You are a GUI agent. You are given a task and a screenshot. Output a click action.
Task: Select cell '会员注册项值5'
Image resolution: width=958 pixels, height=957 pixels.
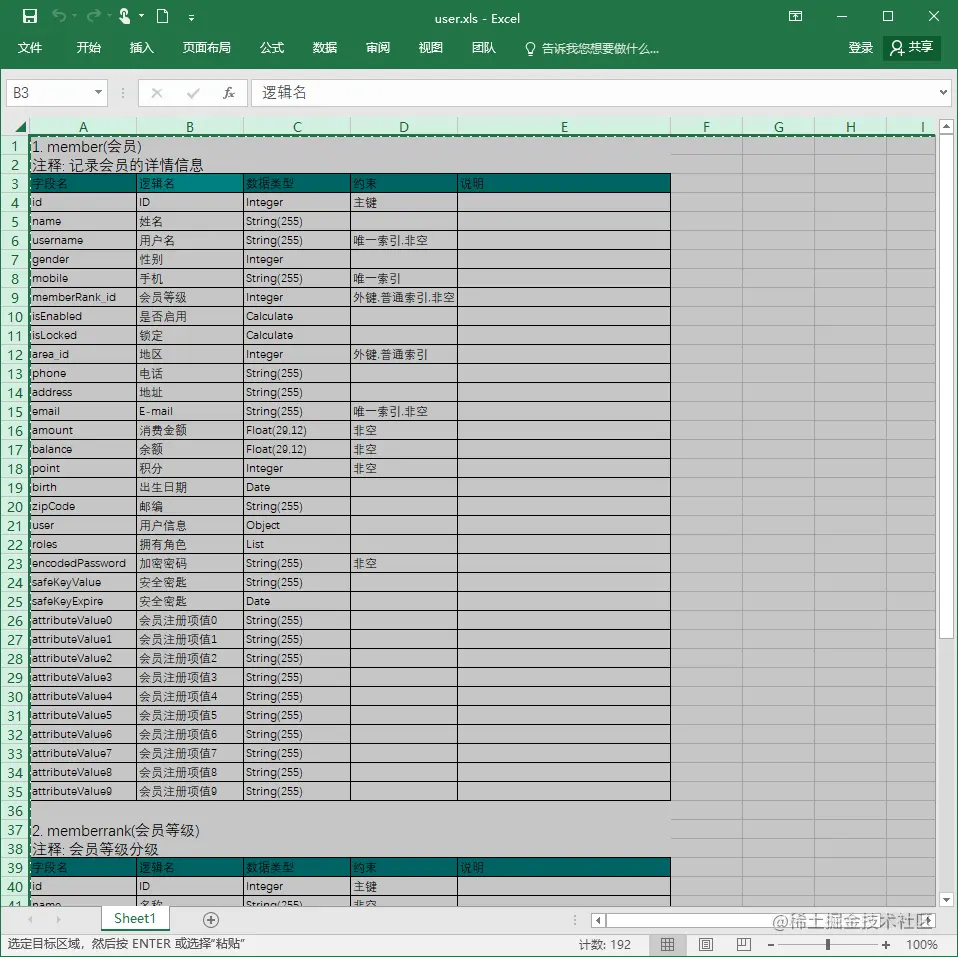click(190, 715)
